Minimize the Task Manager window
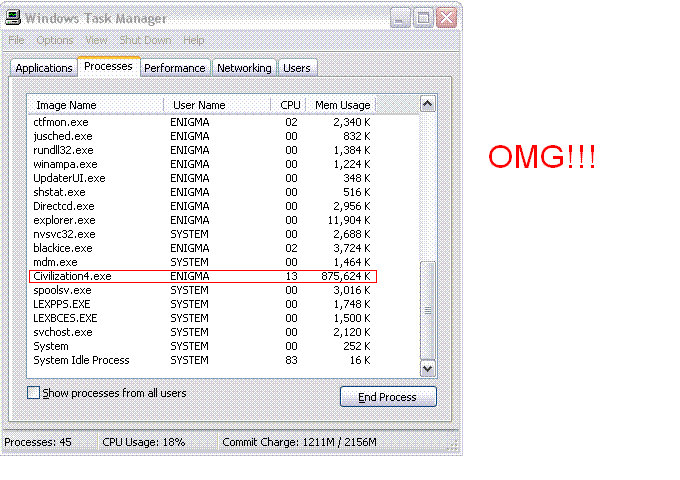The width and height of the screenshot is (680, 480). pos(400,18)
